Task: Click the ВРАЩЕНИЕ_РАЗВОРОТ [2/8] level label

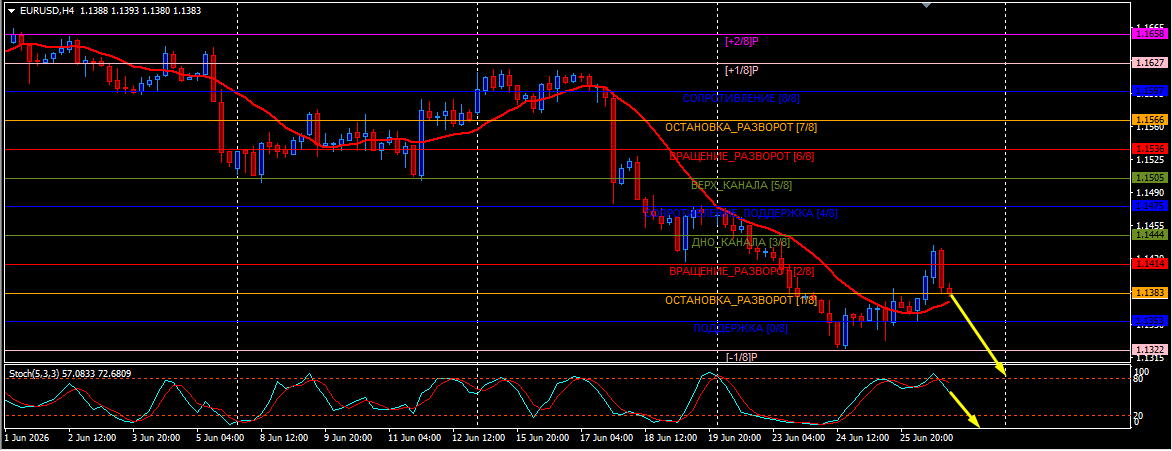Action: [x=741, y=271]
